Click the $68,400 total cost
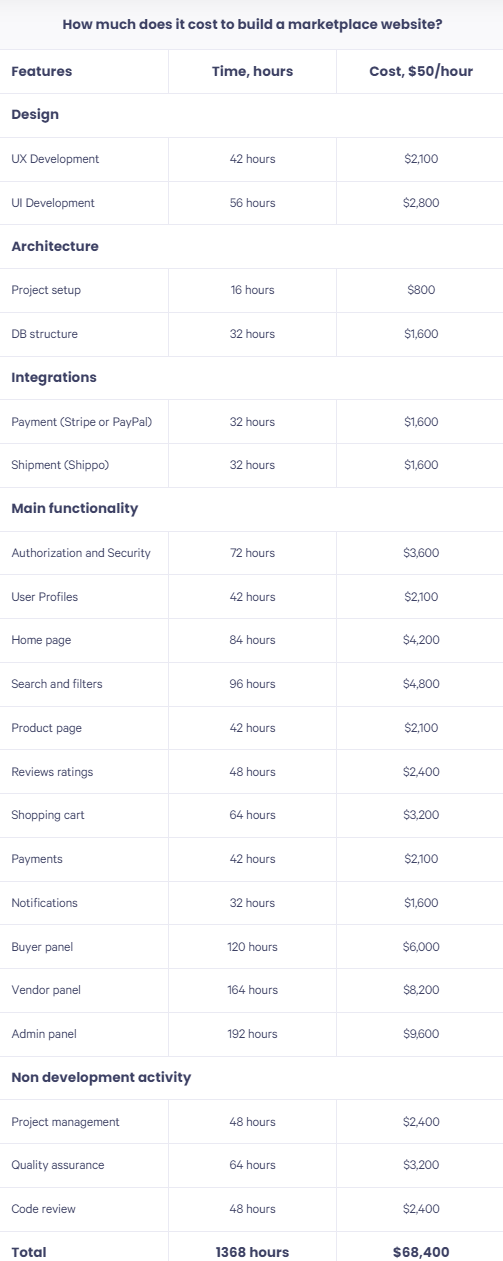Image resolution: width=503 pixels, height=1261 pixels. 421,1252
